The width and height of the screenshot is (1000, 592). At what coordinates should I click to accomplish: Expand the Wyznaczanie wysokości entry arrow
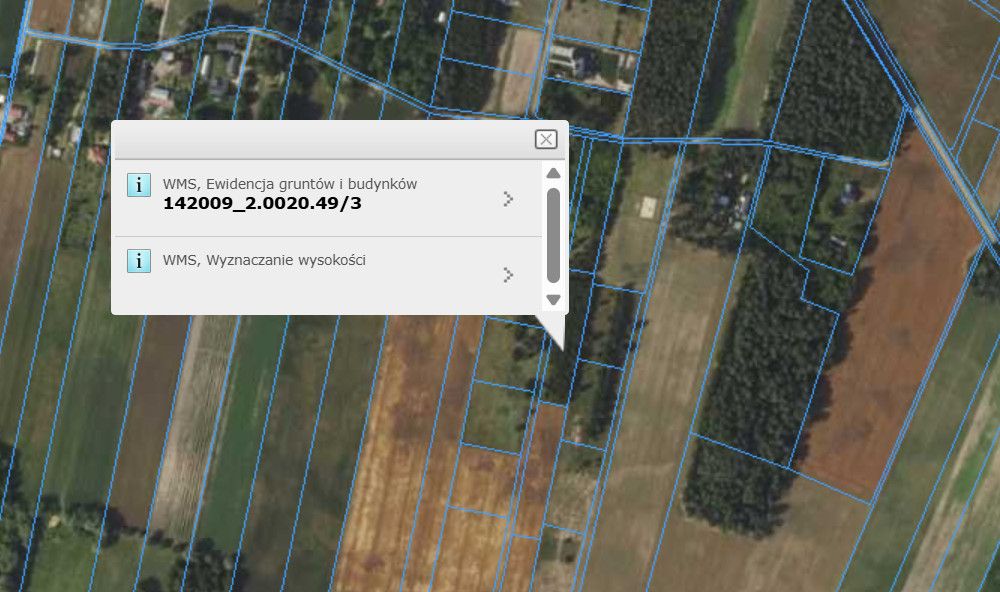(x=508, y=274)
